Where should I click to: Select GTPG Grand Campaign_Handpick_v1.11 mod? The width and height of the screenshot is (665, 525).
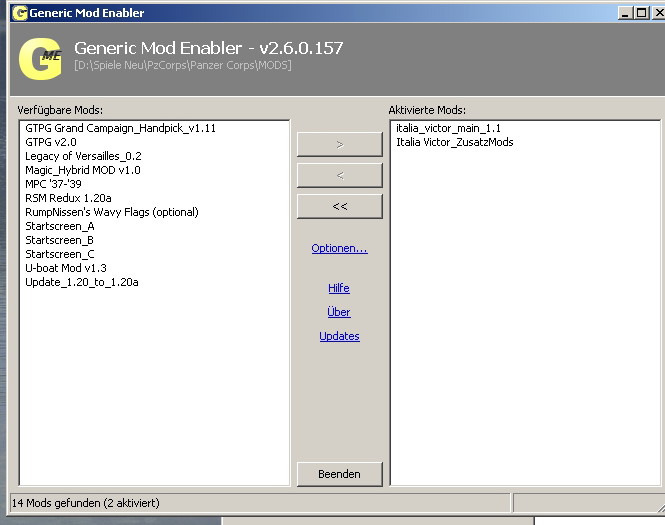click(x=120, y=128)
